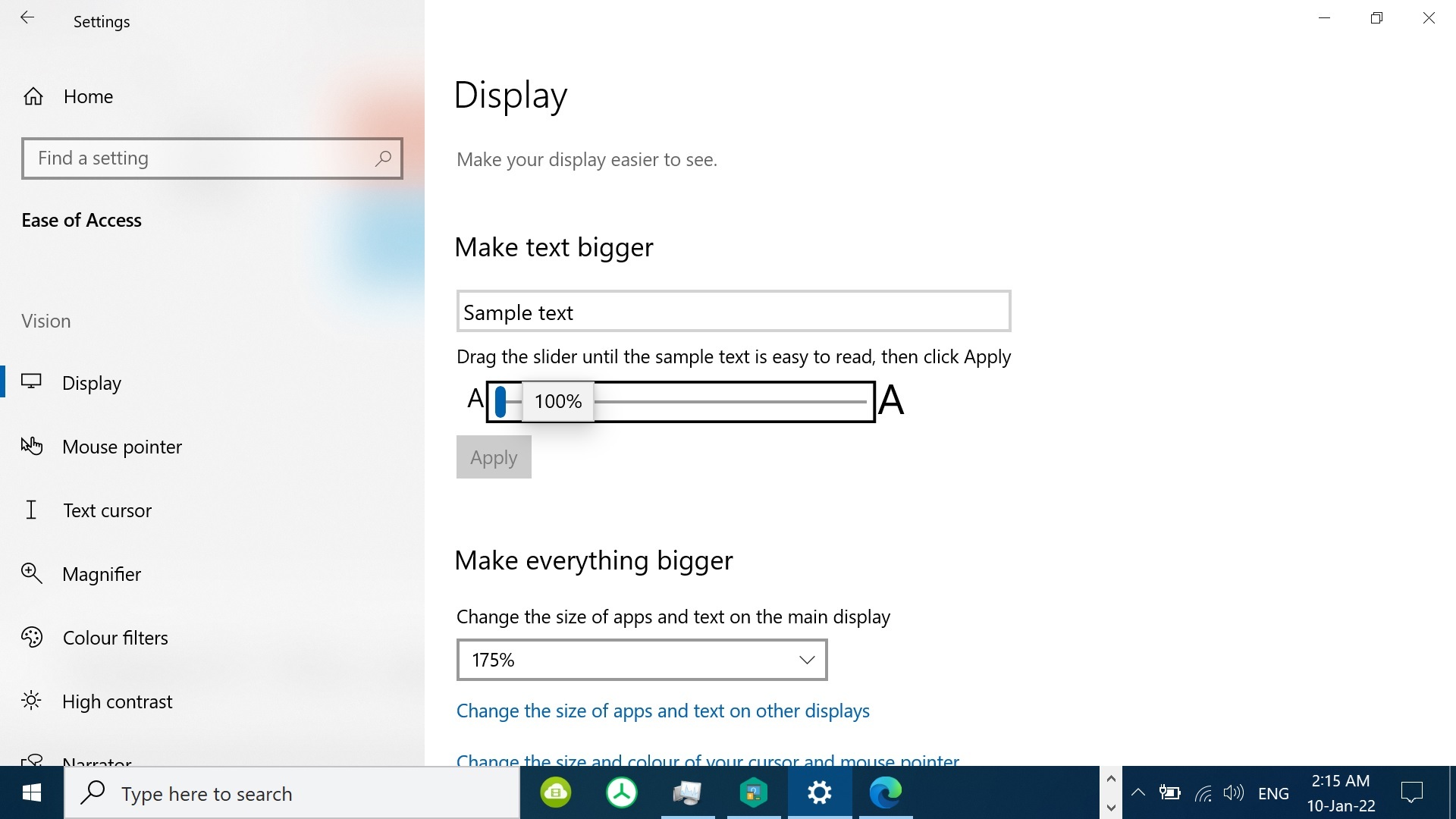
Task: Click the back arrow in Settings
Action: (x=27, y=18)
